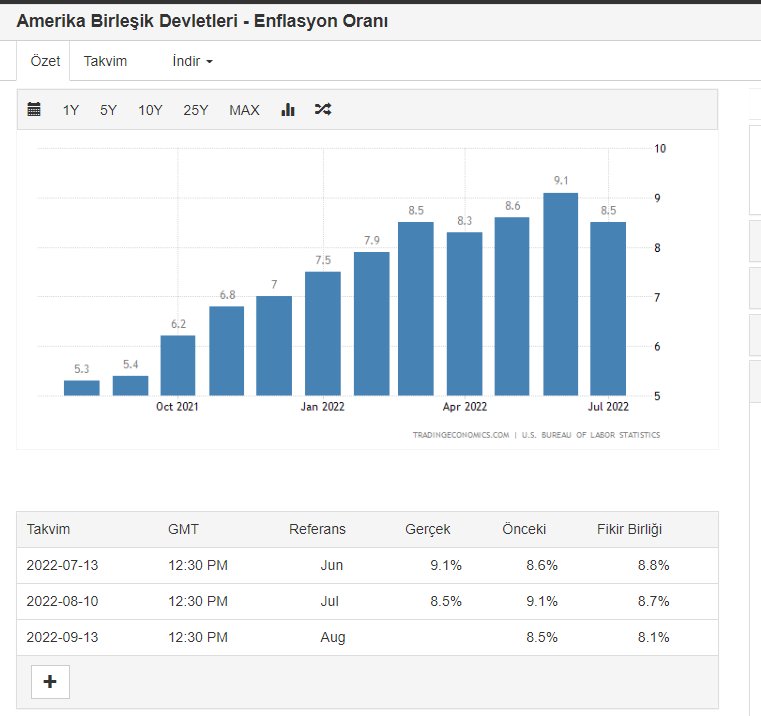The image size is (761, 716).
Task: Click the compare shuffle arrows icon
Action: tap(323, 110)
